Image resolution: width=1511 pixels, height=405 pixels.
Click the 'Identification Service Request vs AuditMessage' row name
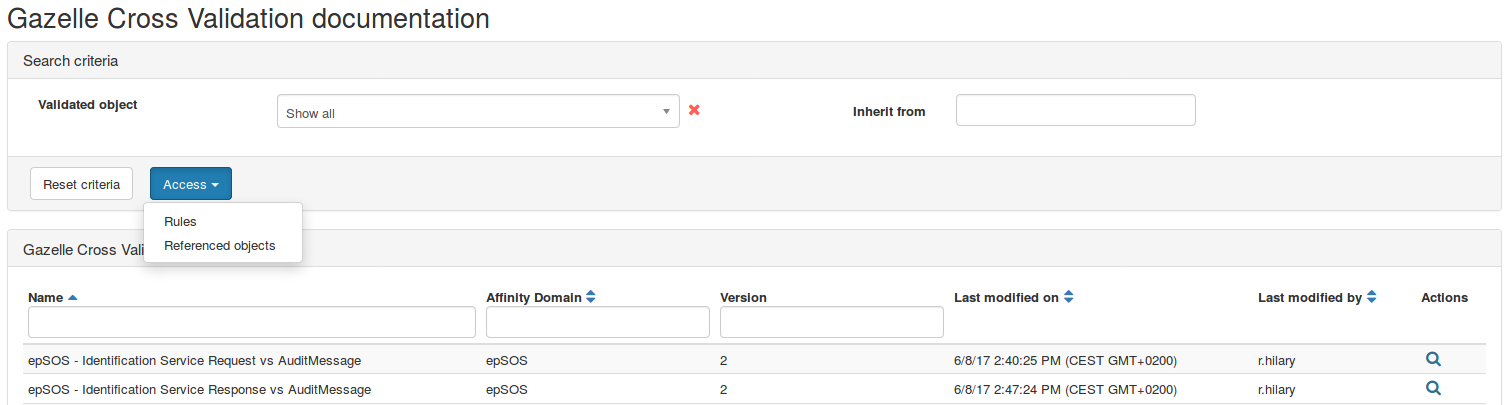[195, 361]
